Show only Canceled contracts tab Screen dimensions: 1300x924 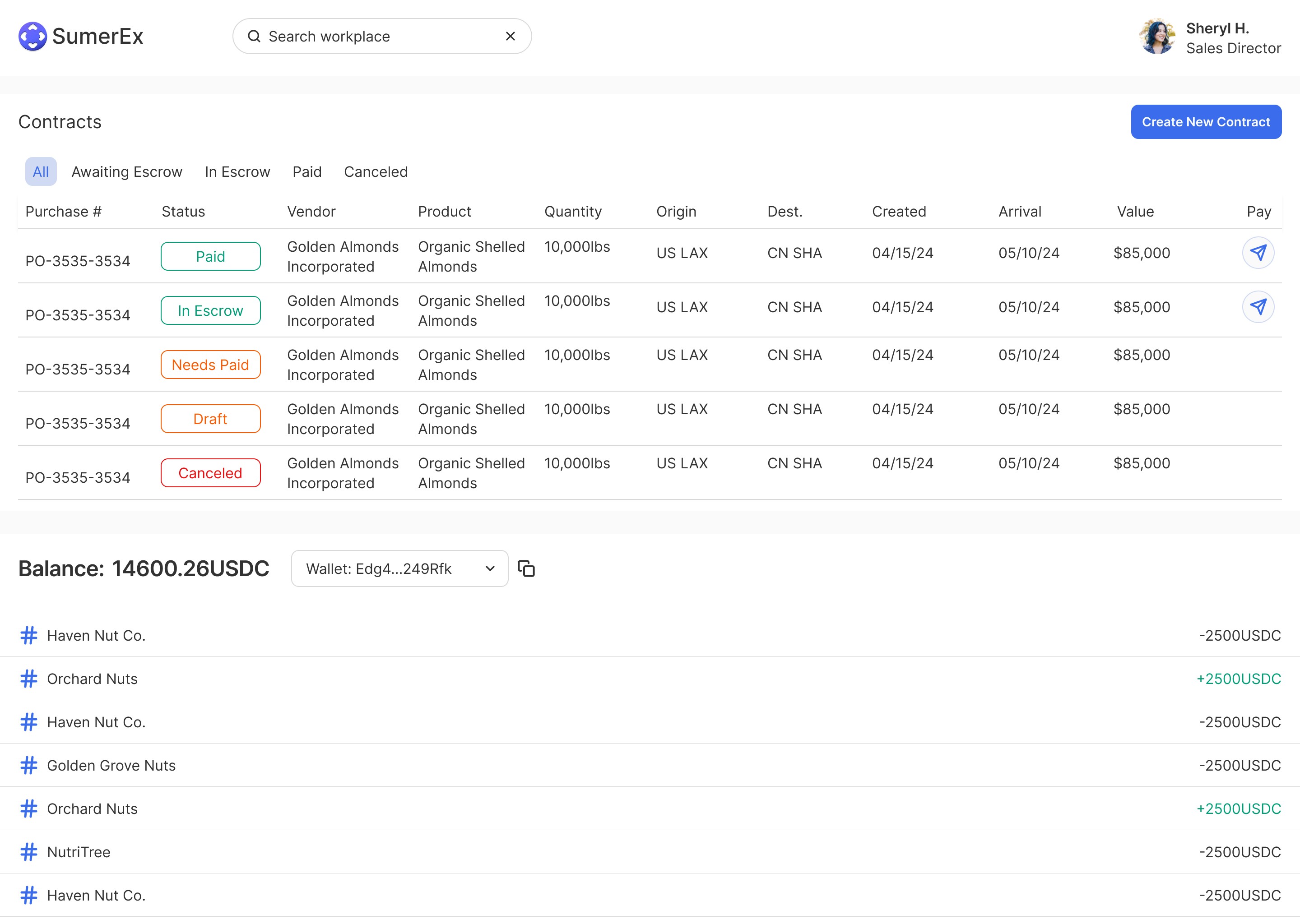(x=376, y=172)
